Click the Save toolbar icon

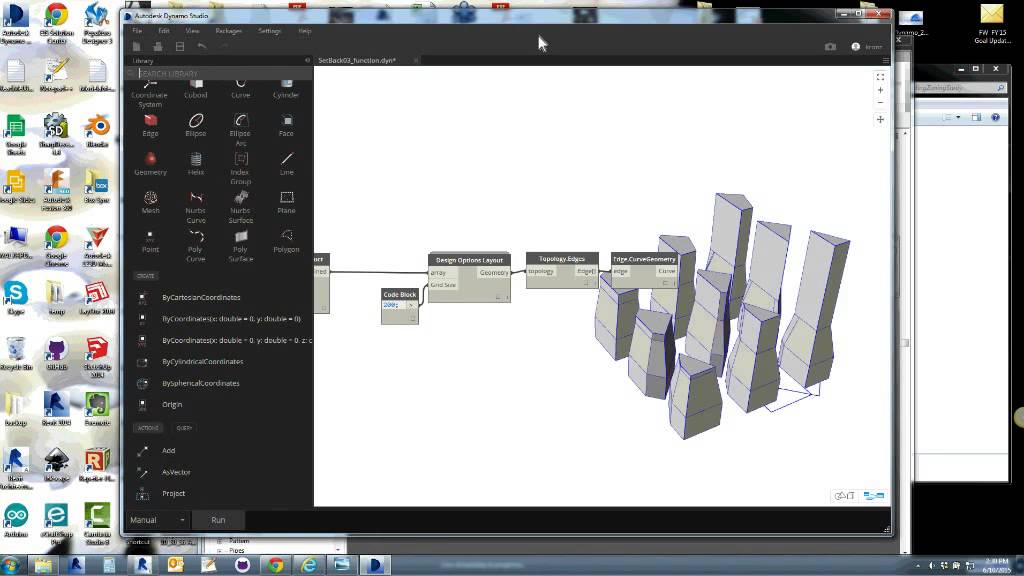click(x=180, y=46)
